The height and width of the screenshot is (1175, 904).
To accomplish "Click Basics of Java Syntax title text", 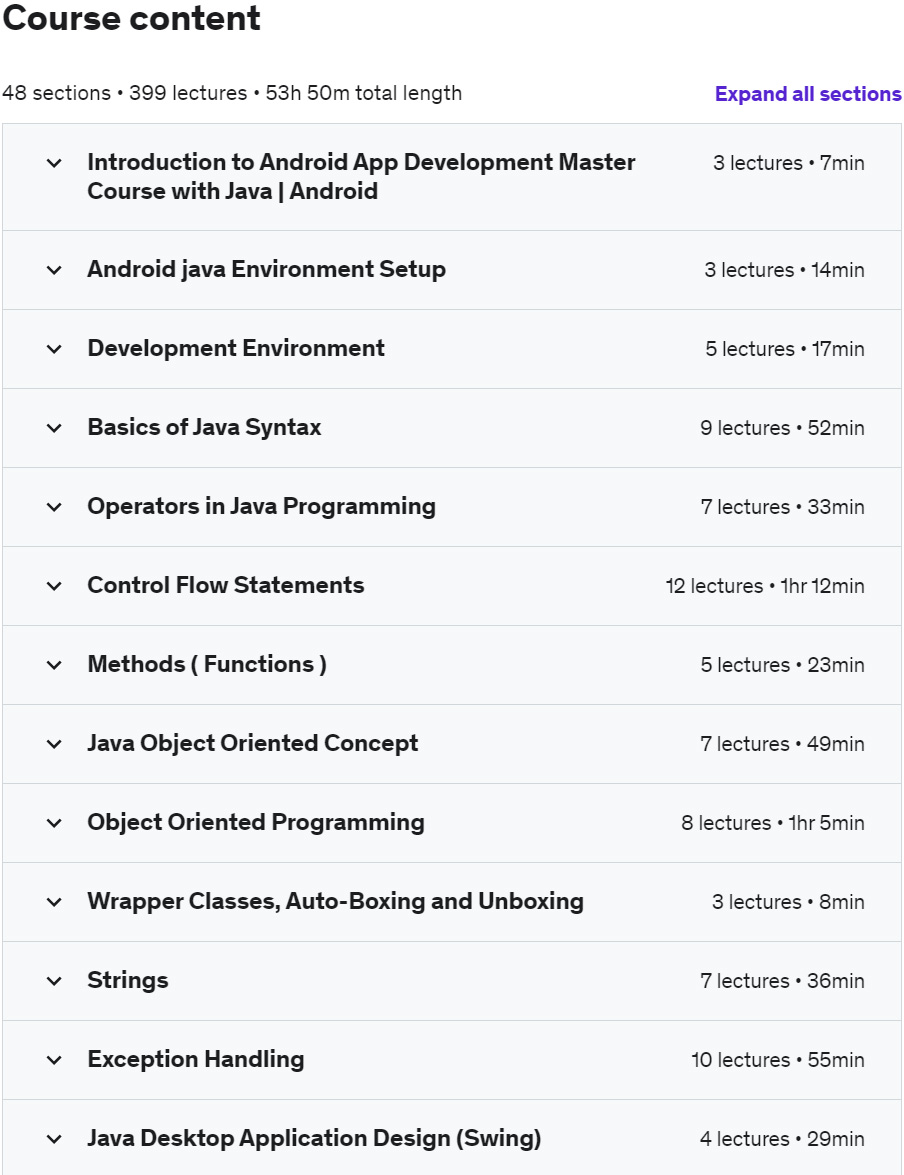I will click(x=204, y=427).
